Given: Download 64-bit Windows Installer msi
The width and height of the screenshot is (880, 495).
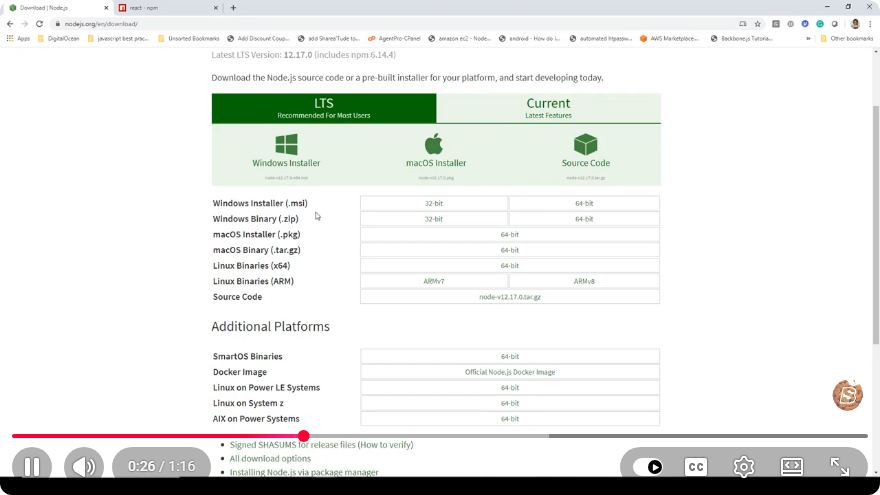Looking at the screenshot, I should pyautogui.click(x=584, y=203).
